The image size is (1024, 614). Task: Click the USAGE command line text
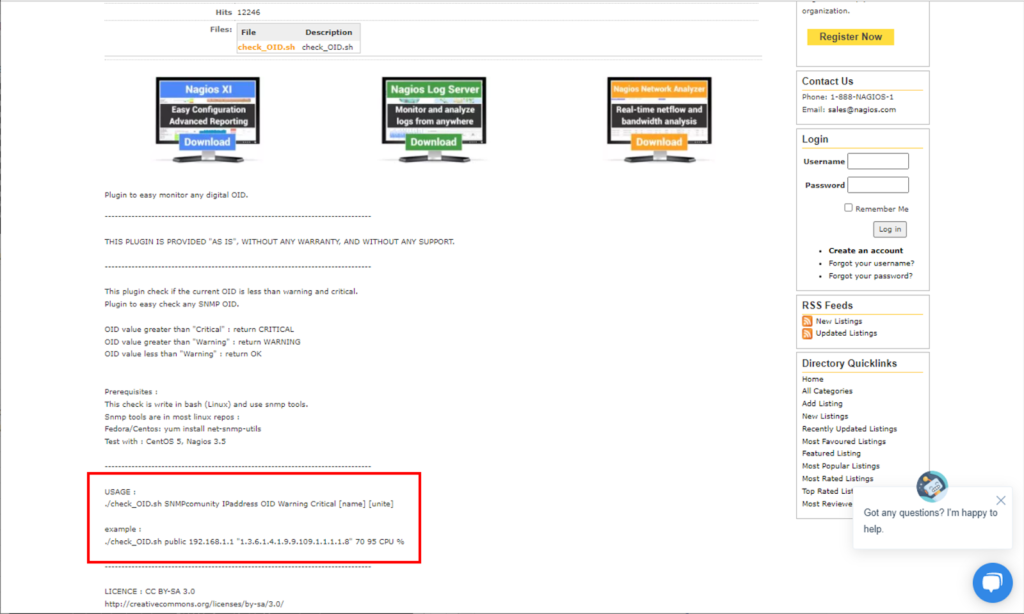coord(249,504)
